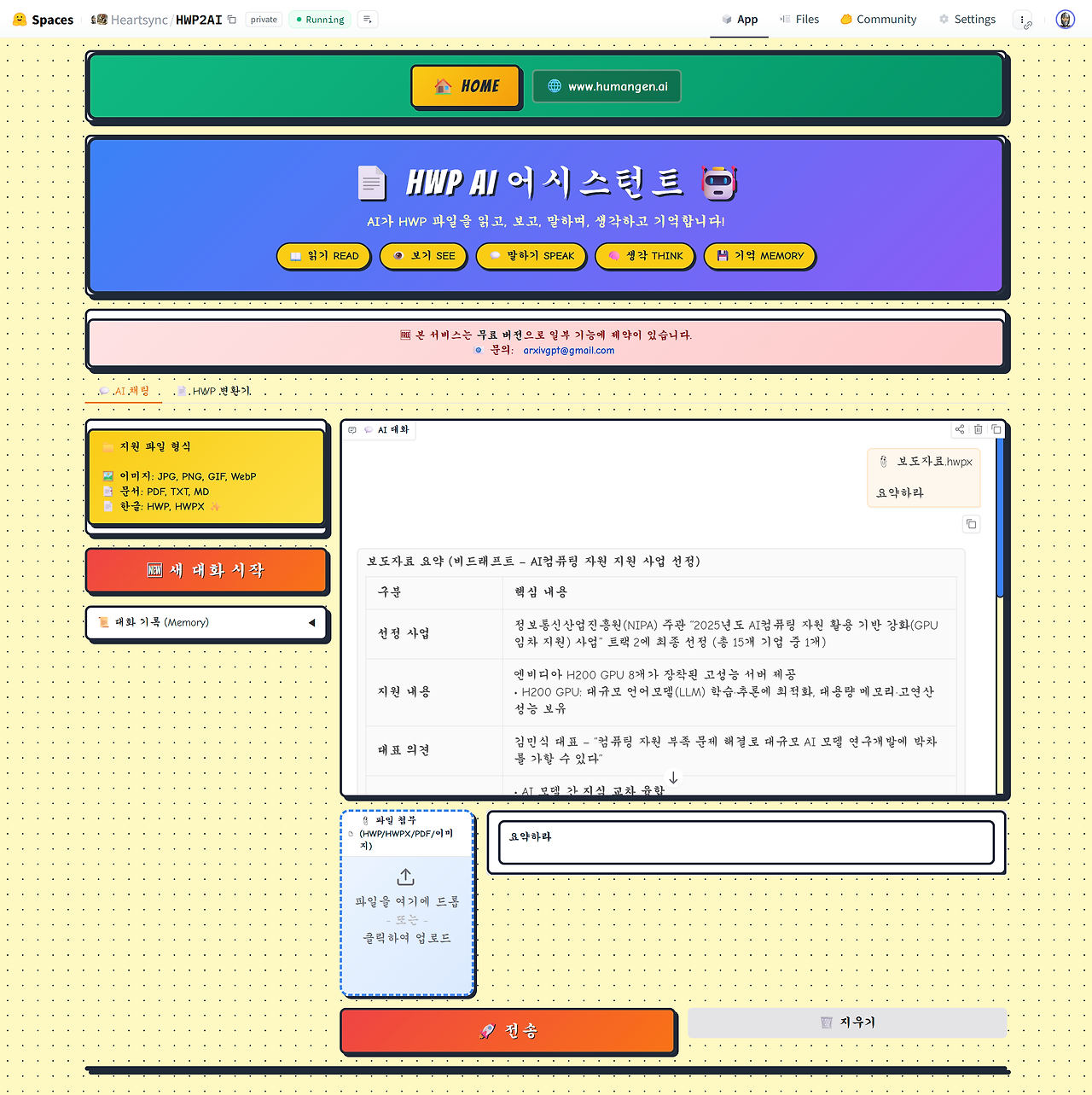This screenshot has width=1092, height=1095.
Task: Click the private visibility badge
Action: pos(264,20)
